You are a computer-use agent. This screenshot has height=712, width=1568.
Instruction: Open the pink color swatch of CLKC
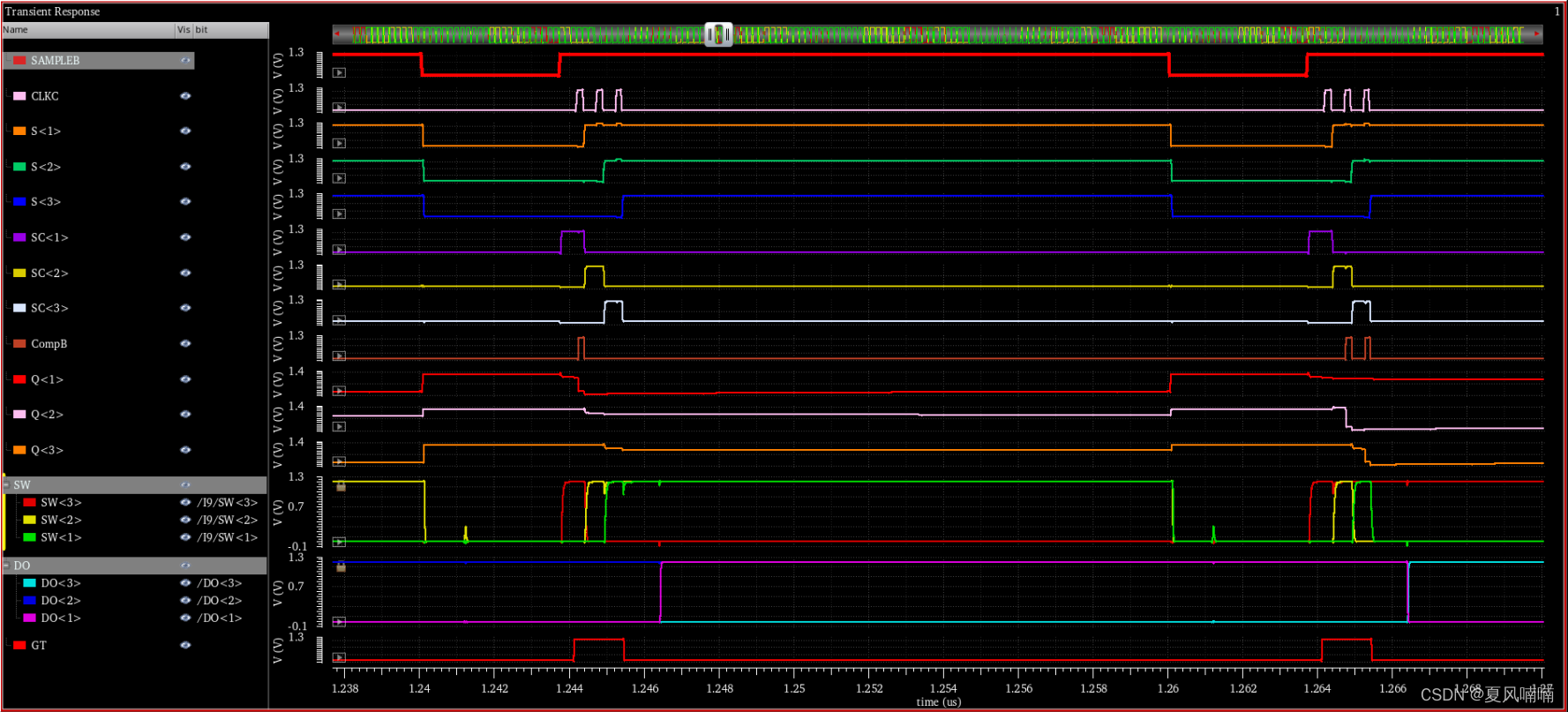click(x=19, y=95)
